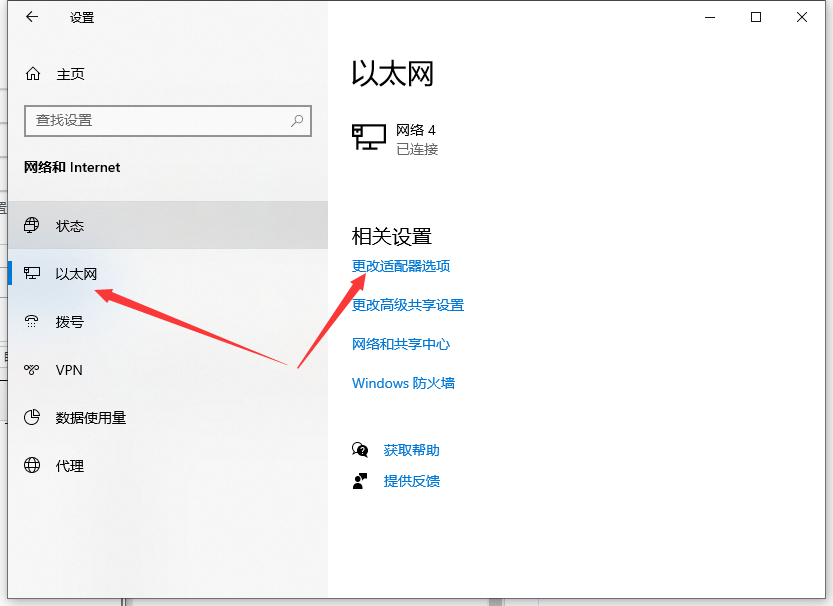Screen dimensions: 833x606
Task: Click the search magnifier icon
Action: point(297,120)
